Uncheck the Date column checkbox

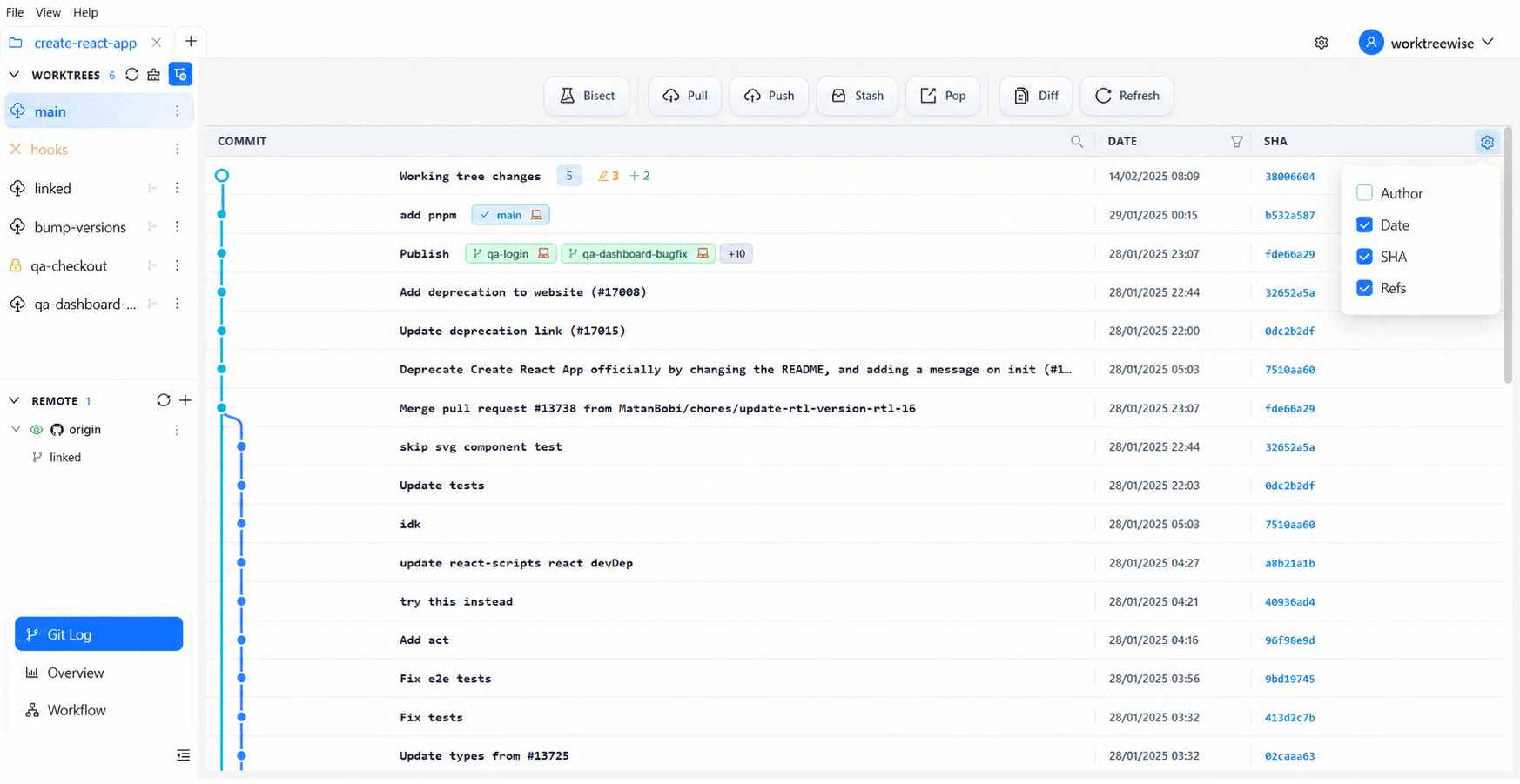(x=1364, y=224)
